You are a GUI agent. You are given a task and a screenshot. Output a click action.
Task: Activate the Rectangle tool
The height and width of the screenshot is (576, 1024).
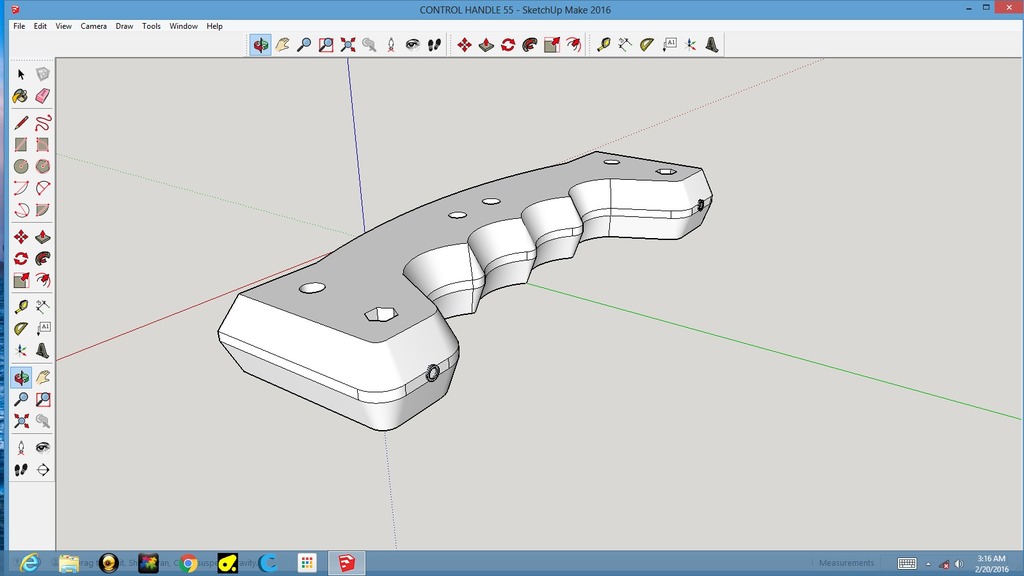(20, 143)
